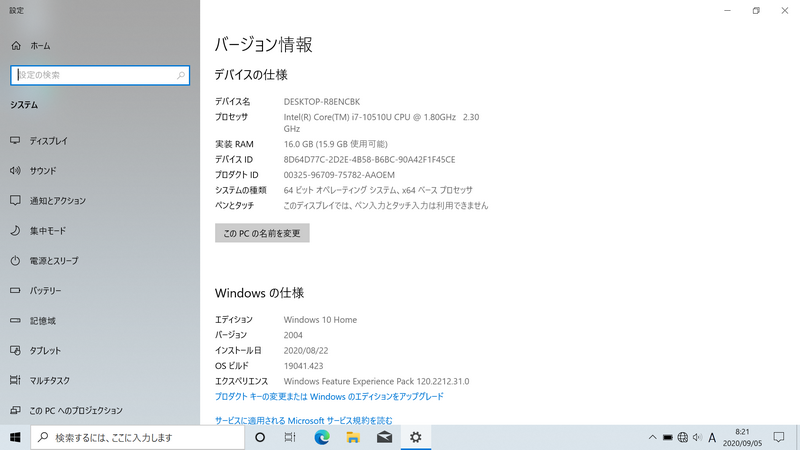This screenshot has height=450, width=800.
Task: Click the battery tray icon
Action: [667, 437]
